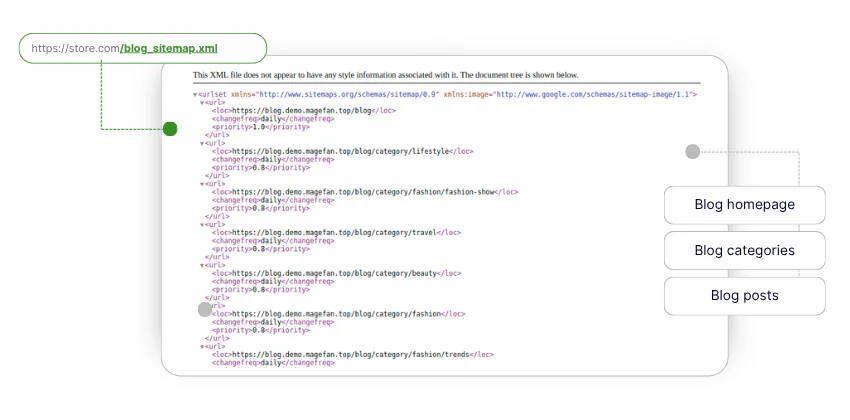Click the sitemaps.org schema xmlns value
This screenshot has width=850, height=420.
(x=348, y=94)
